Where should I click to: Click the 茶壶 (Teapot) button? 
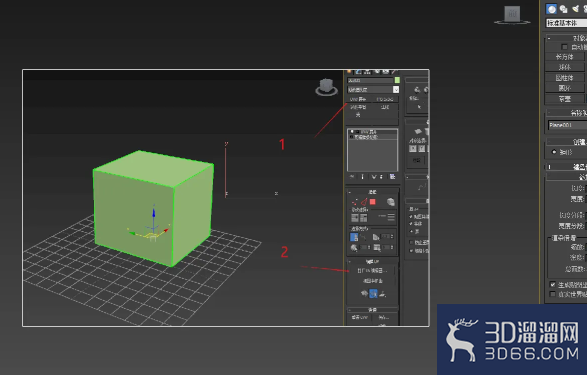tap(565, 99)
